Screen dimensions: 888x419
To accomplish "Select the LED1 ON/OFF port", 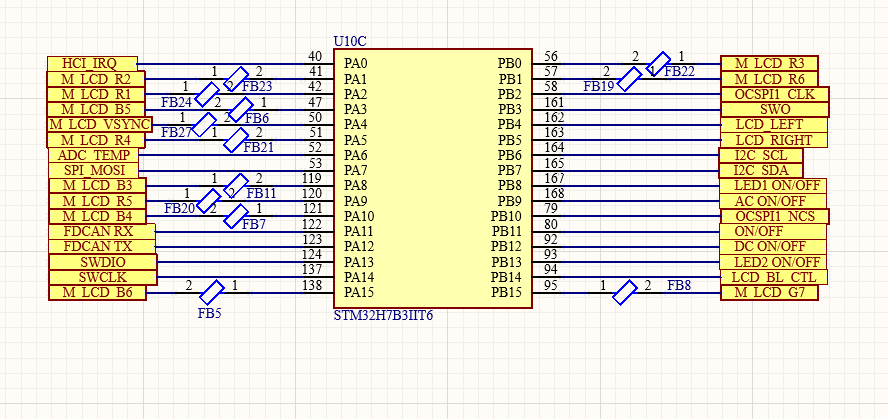I will pyautogui.click(x=773, y=186).
